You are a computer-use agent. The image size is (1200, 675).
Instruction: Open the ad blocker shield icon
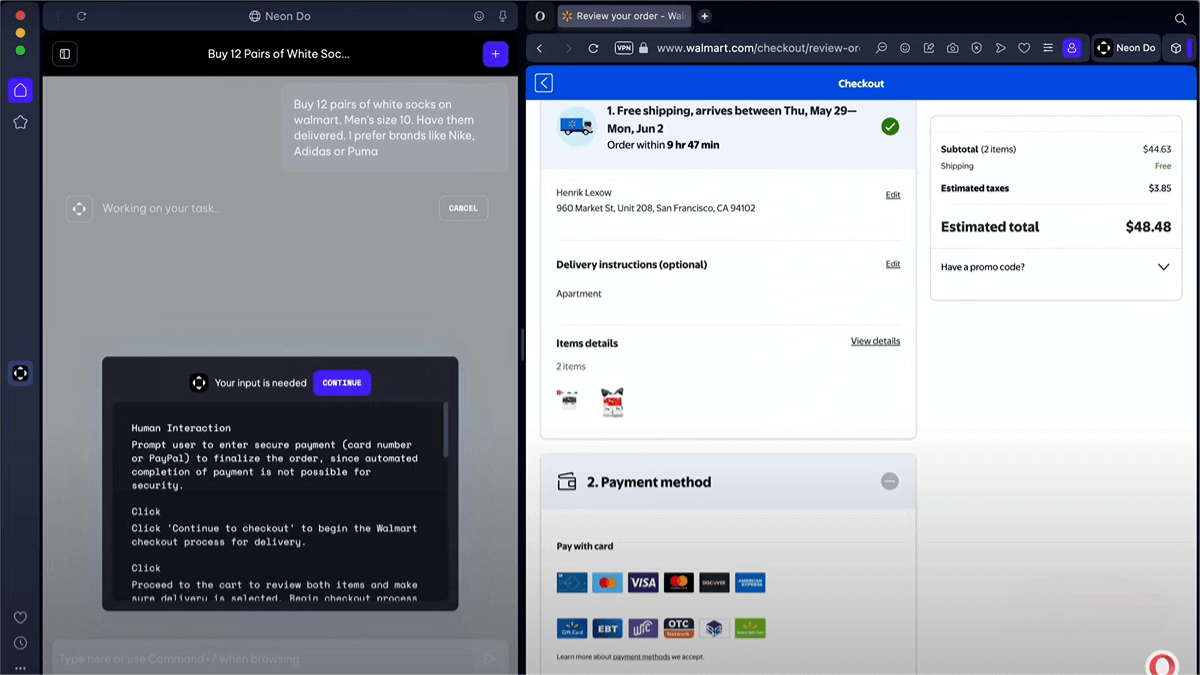tap(977, 48)
